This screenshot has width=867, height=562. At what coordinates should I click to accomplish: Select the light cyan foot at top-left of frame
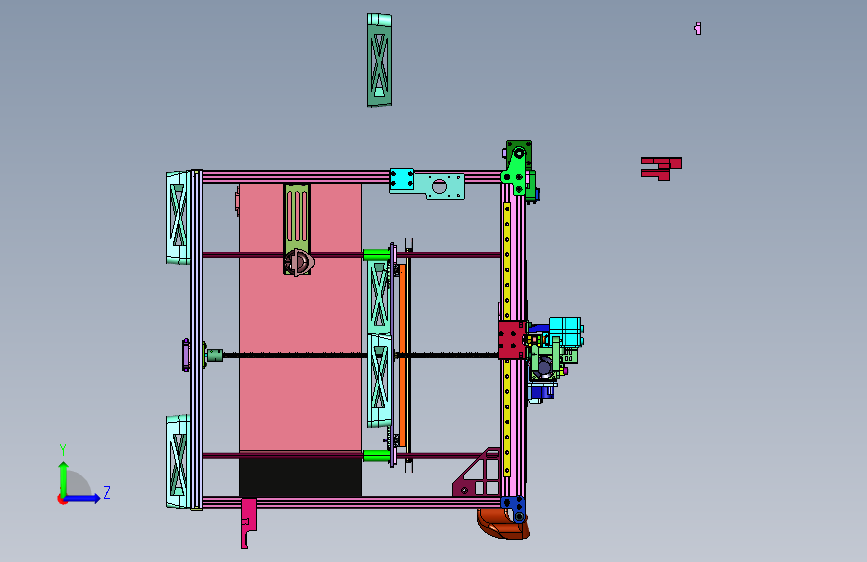click(x=178, y=217)
